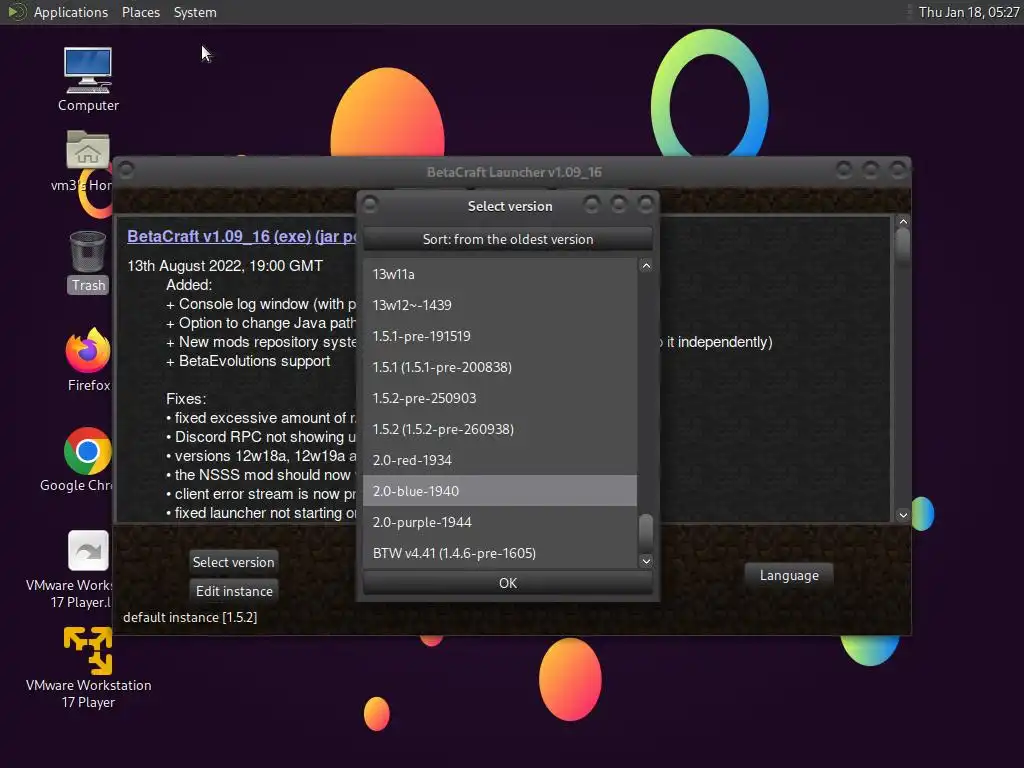Select version 13w12~-1439
This screenshot has height=768, width=1024.
[500, 305]
